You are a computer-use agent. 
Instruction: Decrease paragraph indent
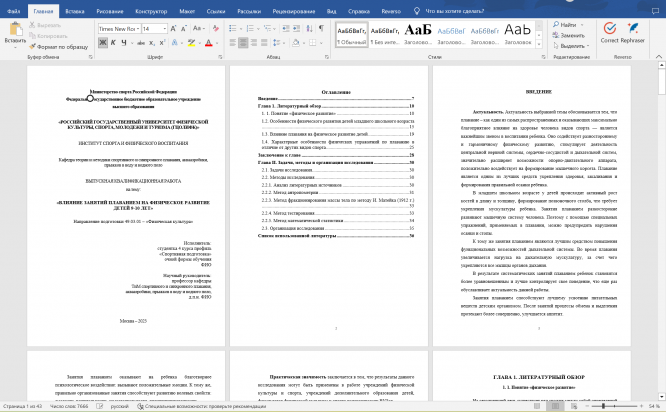point(286,28)
